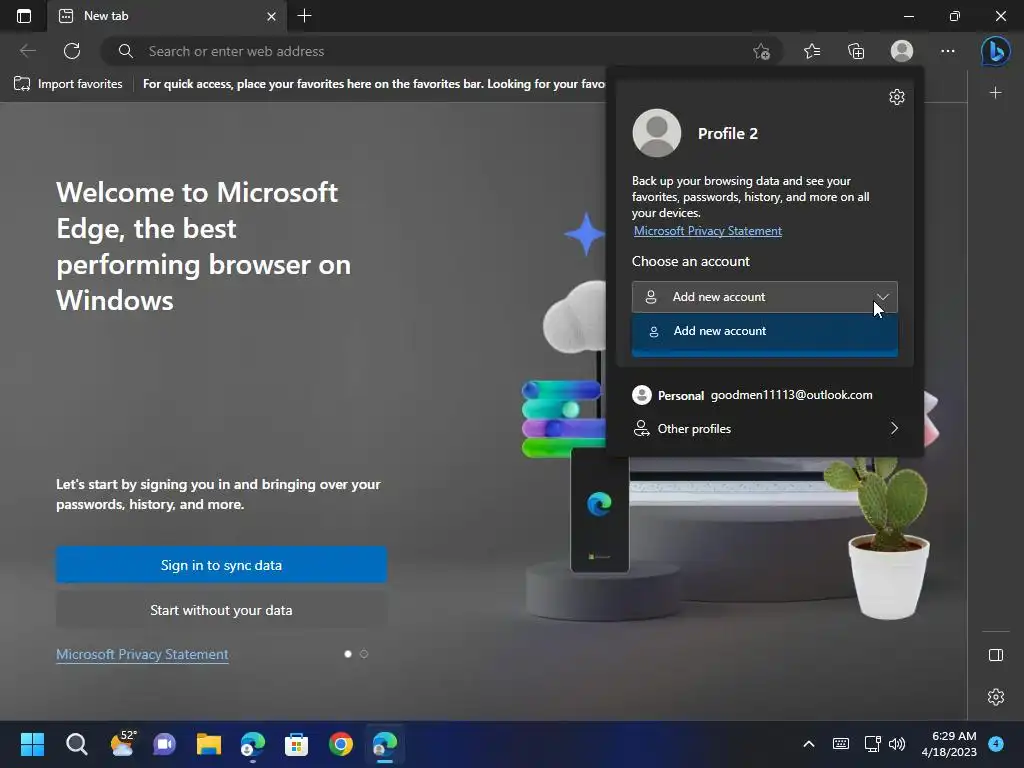Click the first Edge taskbar icon
This screenshot has height=768, width=1024.
(x=253, y=744)
